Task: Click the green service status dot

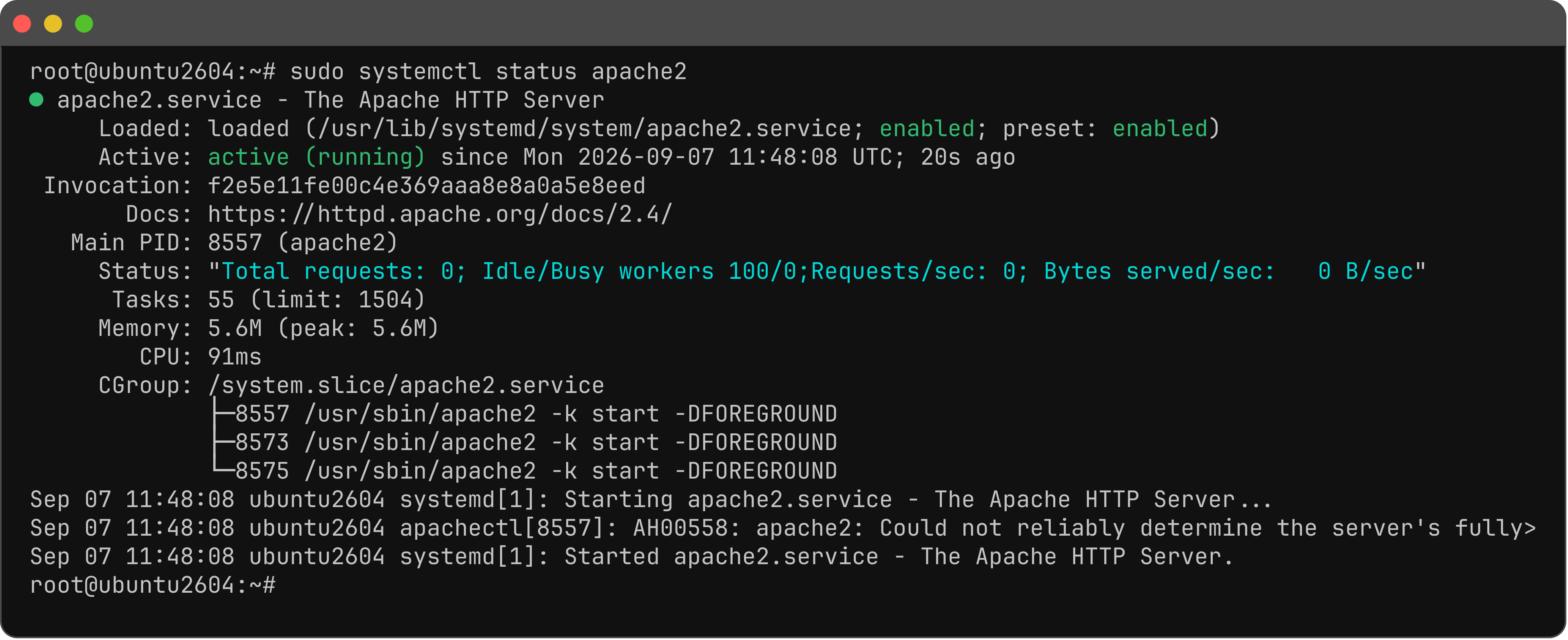Action: click(x=37, y=100)
